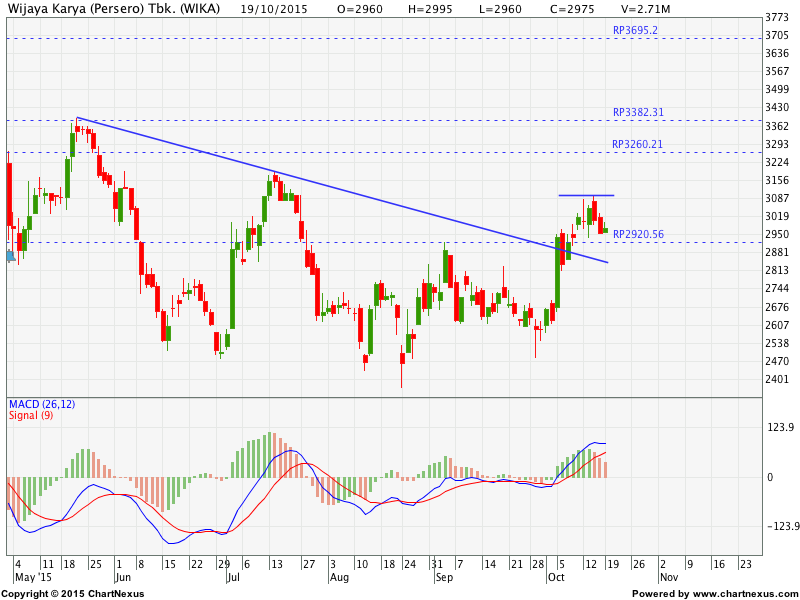Click the 123.9 value on MACD axis
Screen dimensions: 800x600
778,427
